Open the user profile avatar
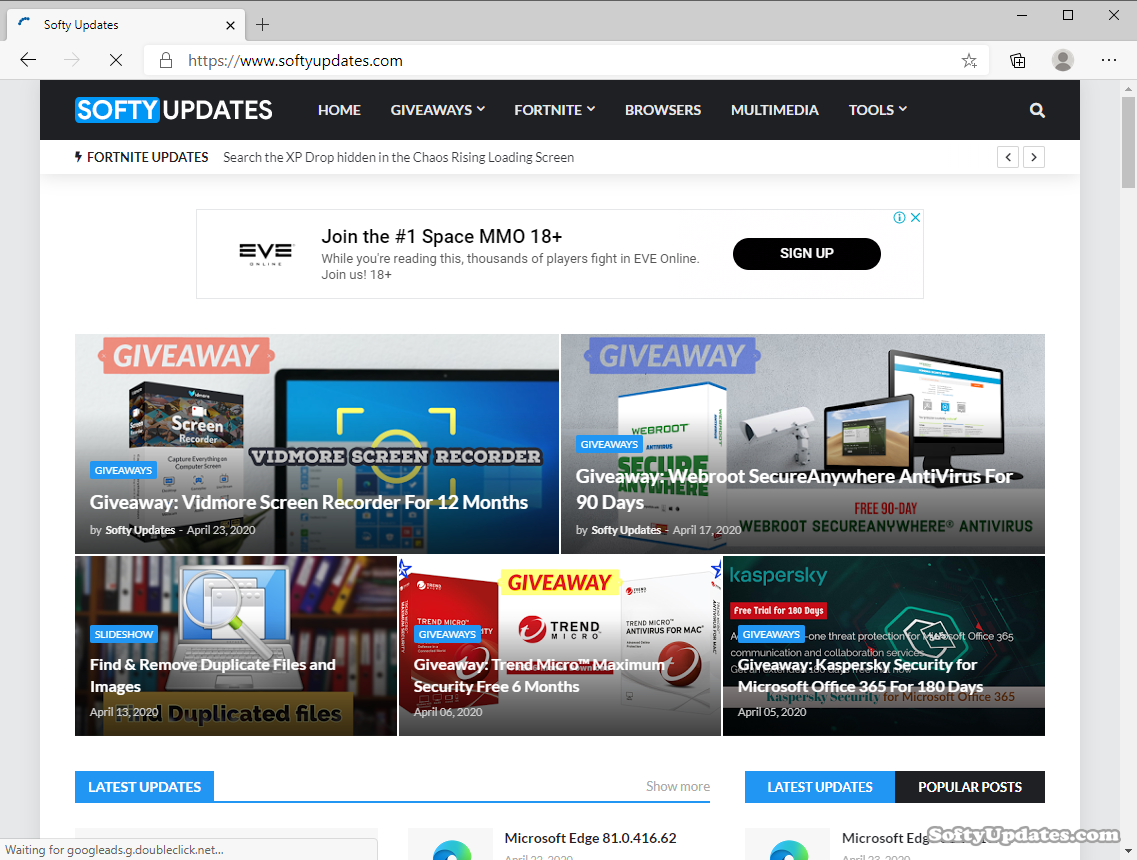The image size is (1137, 860). (x=1063, y=60)
